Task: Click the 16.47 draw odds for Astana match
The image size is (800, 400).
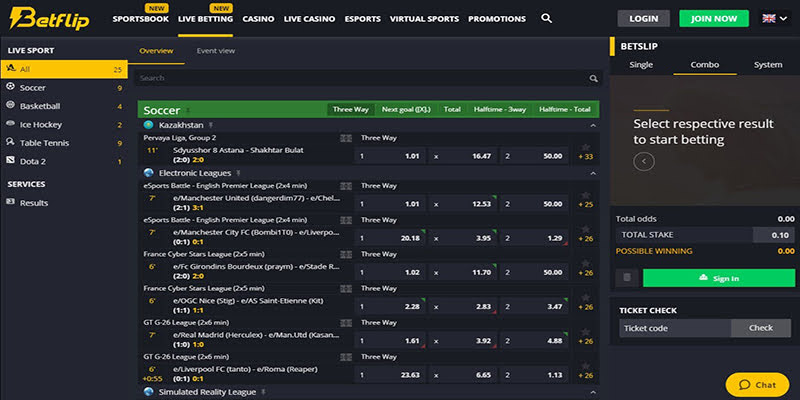Action: [466, 156]
